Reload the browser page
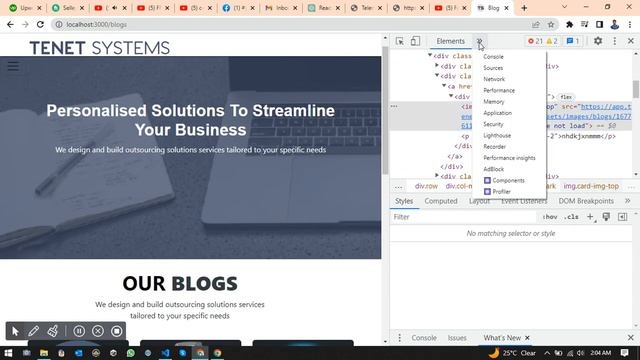 click(40, 24)
